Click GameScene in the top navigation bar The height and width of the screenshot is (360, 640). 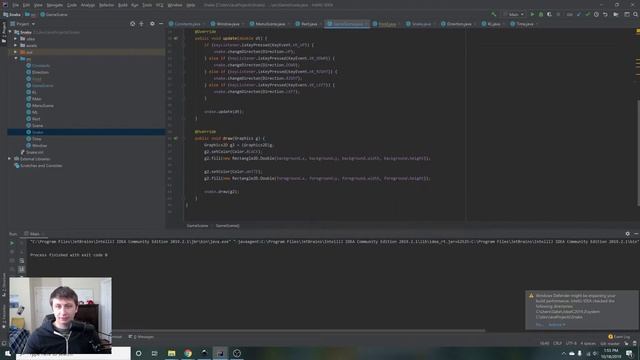(x=53, y=14)
